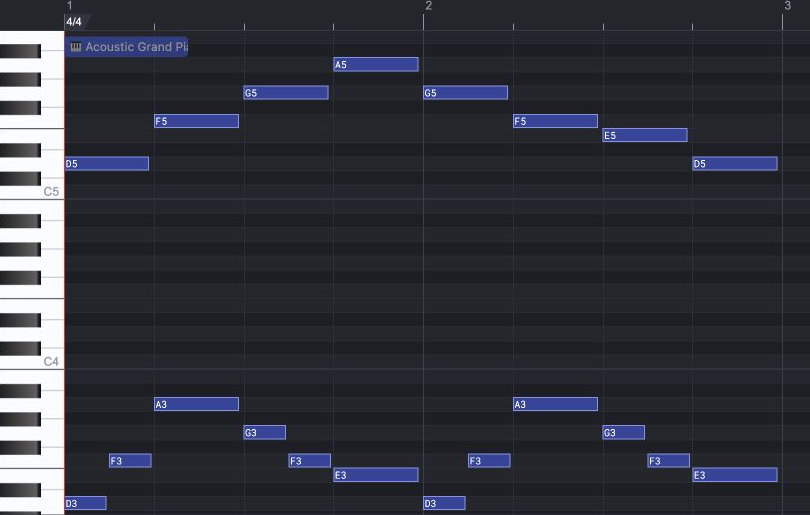Select the A5 note
Screen dimensions: 810x515
[376, 65]
